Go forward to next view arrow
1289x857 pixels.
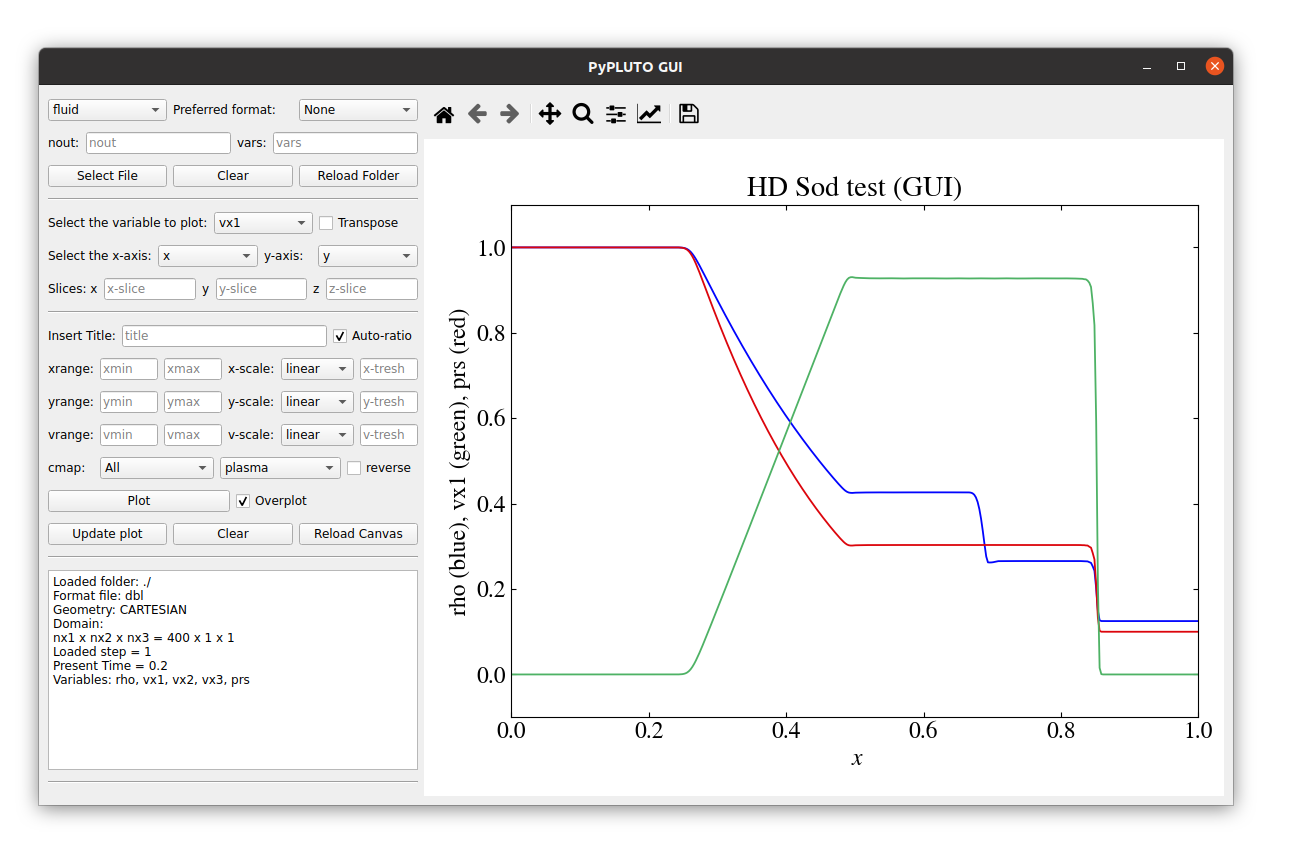510,114
